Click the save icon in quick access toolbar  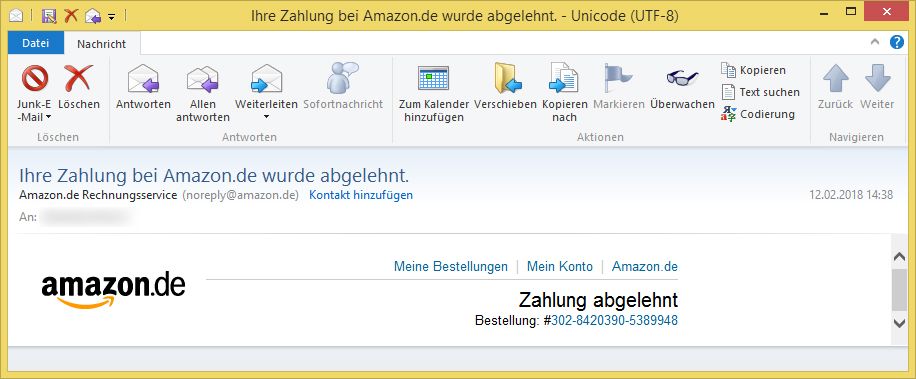coord(50,15)
